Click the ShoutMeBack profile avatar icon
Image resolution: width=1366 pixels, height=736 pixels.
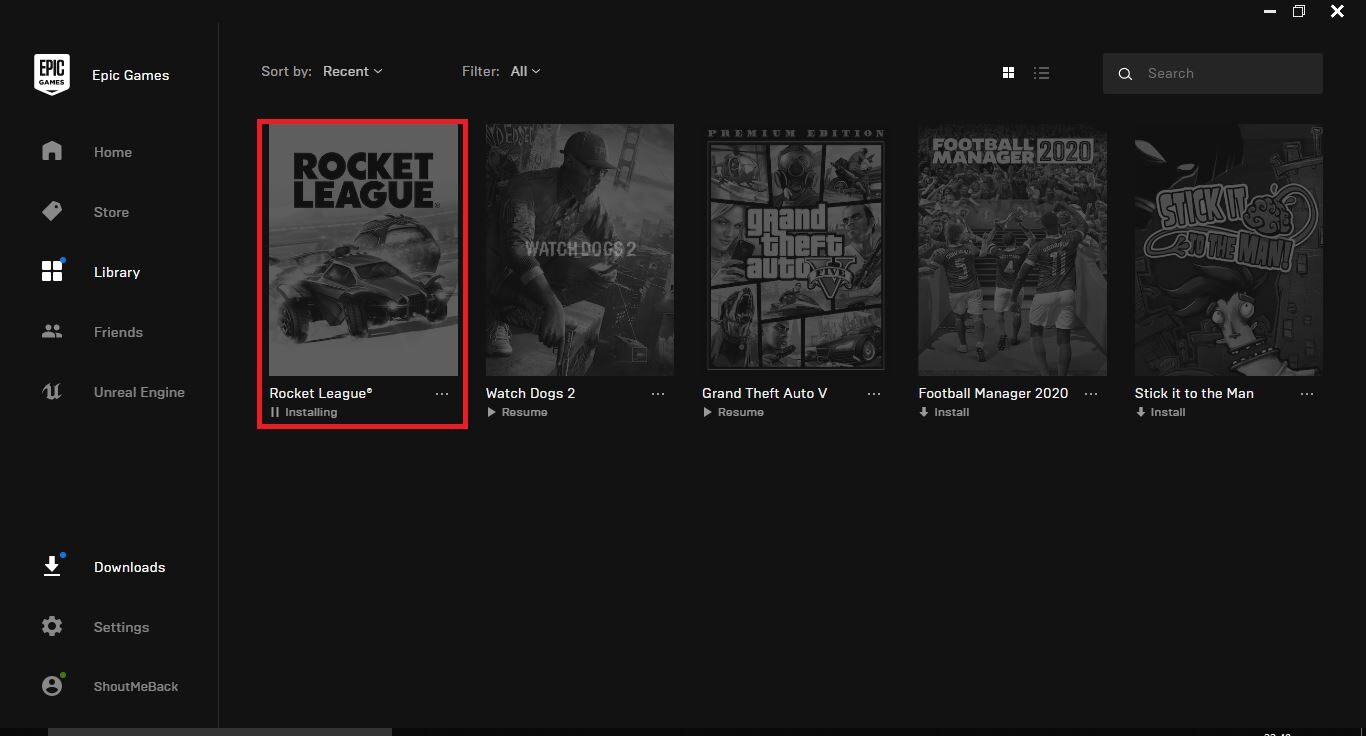[52, 686]
